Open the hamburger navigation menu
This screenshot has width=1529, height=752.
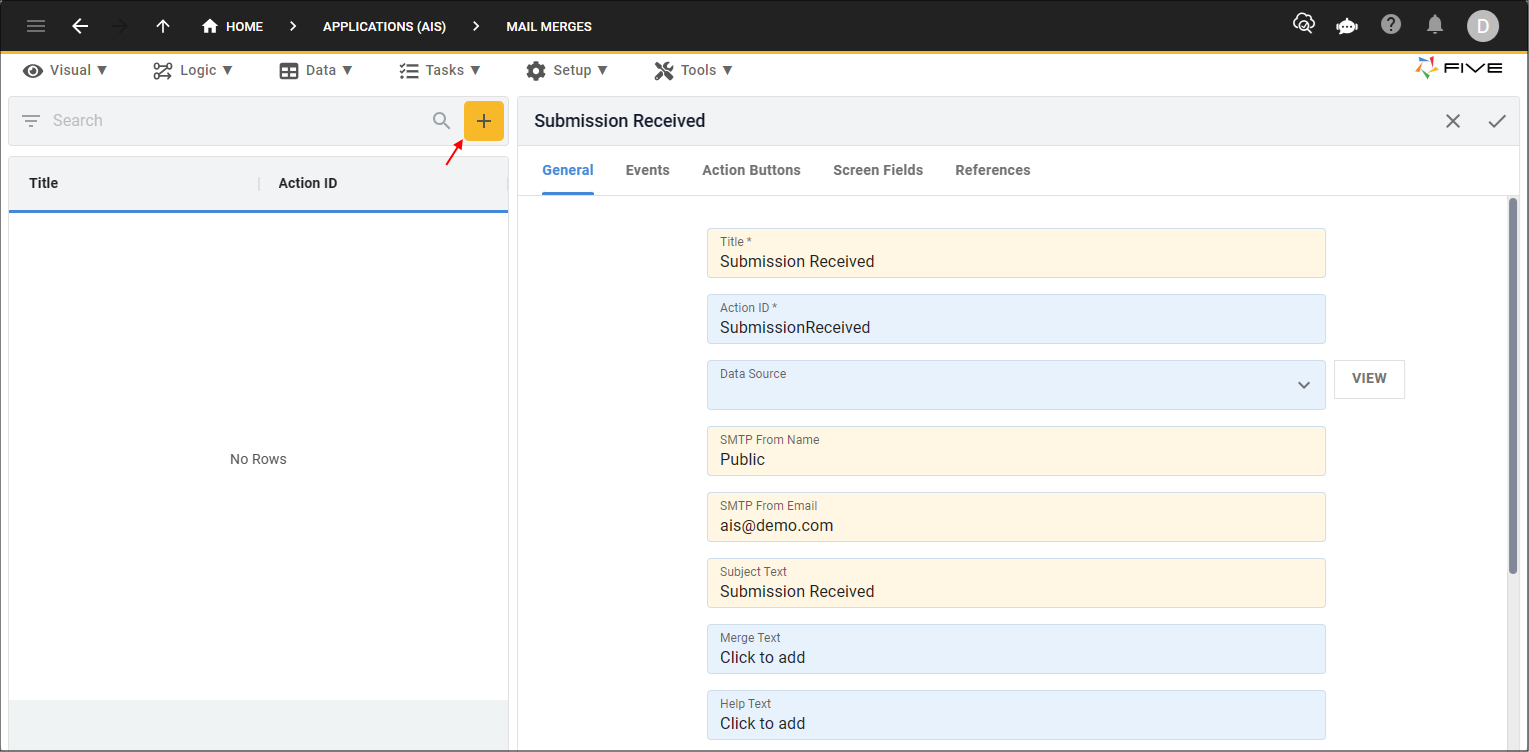pyautogui.click(x=36, y=26)
